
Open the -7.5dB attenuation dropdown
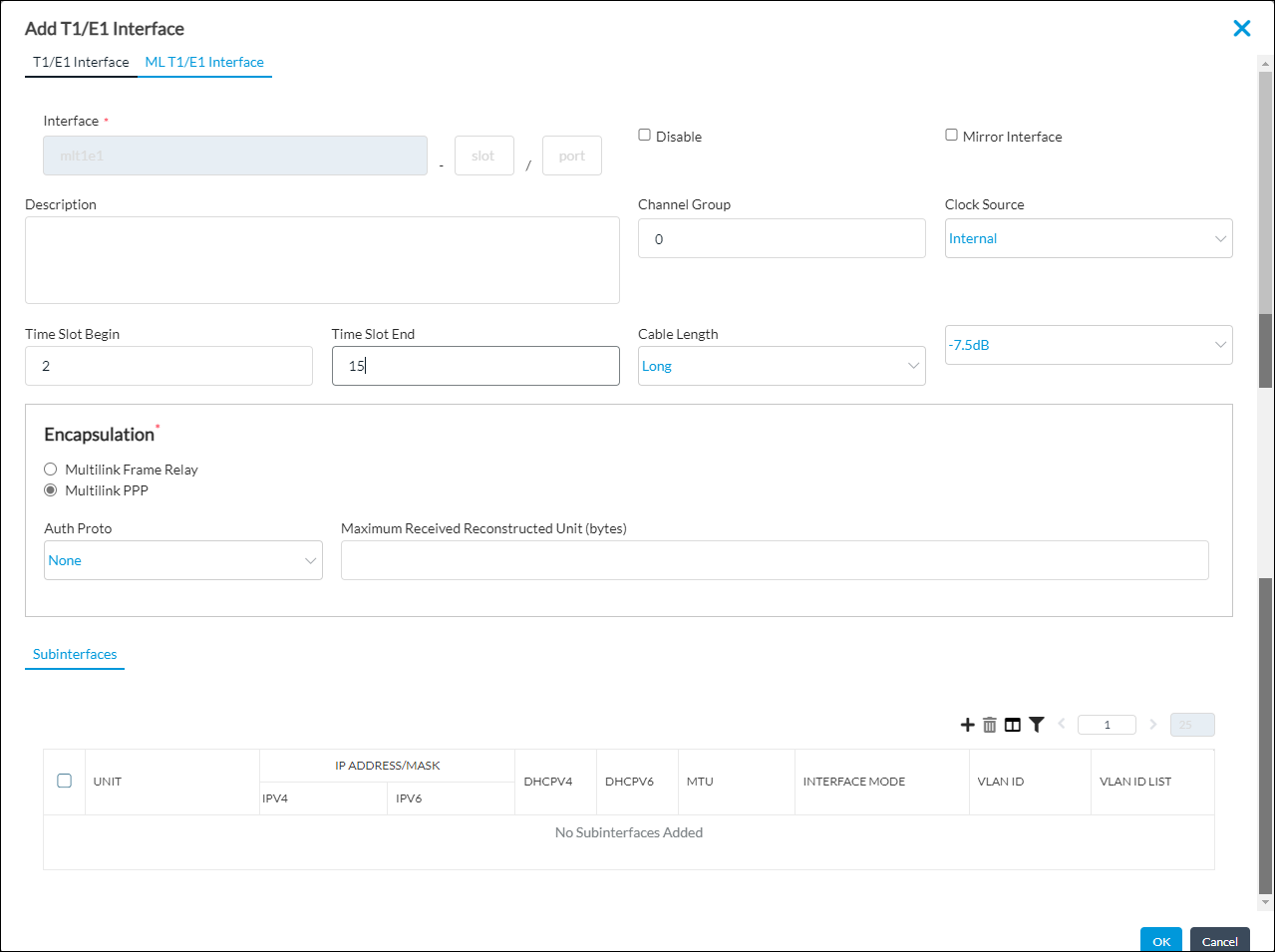click(1088, 345)
